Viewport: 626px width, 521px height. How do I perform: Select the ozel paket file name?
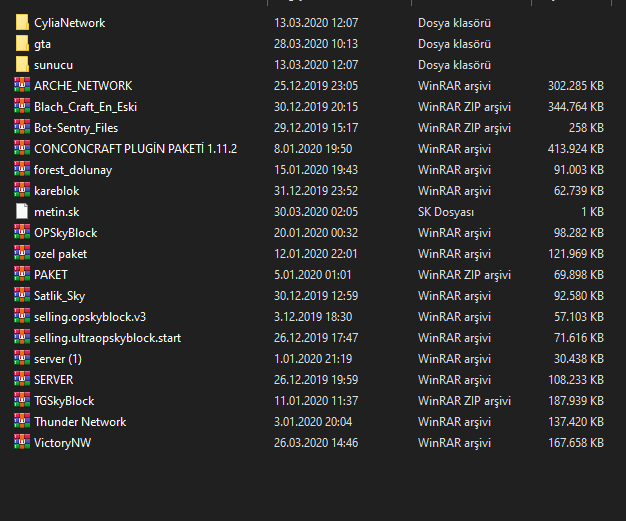pyautogui.click(x=60, y=254)
